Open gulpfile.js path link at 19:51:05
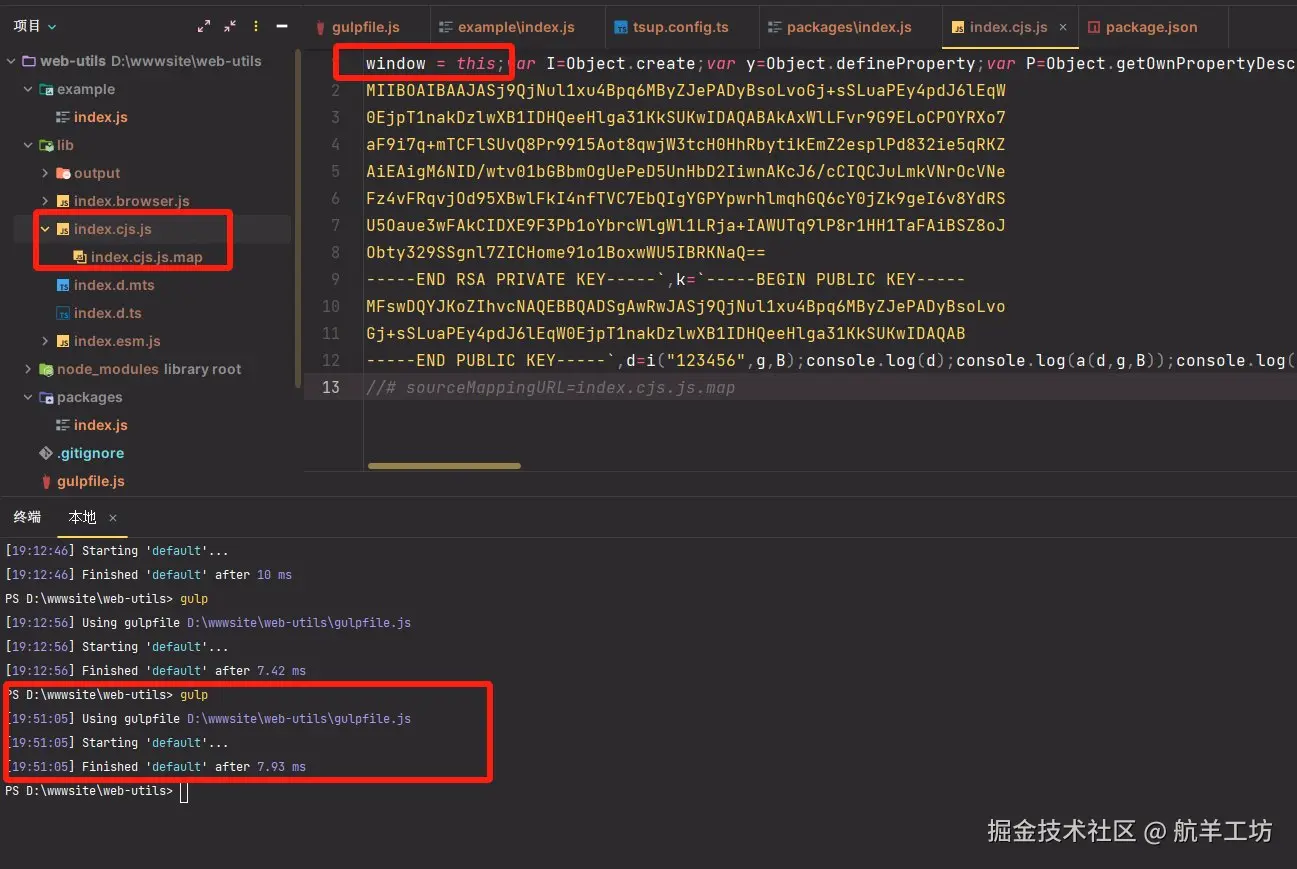The width and height of the screenshot is (1297, 869). (x=298, y=719)
